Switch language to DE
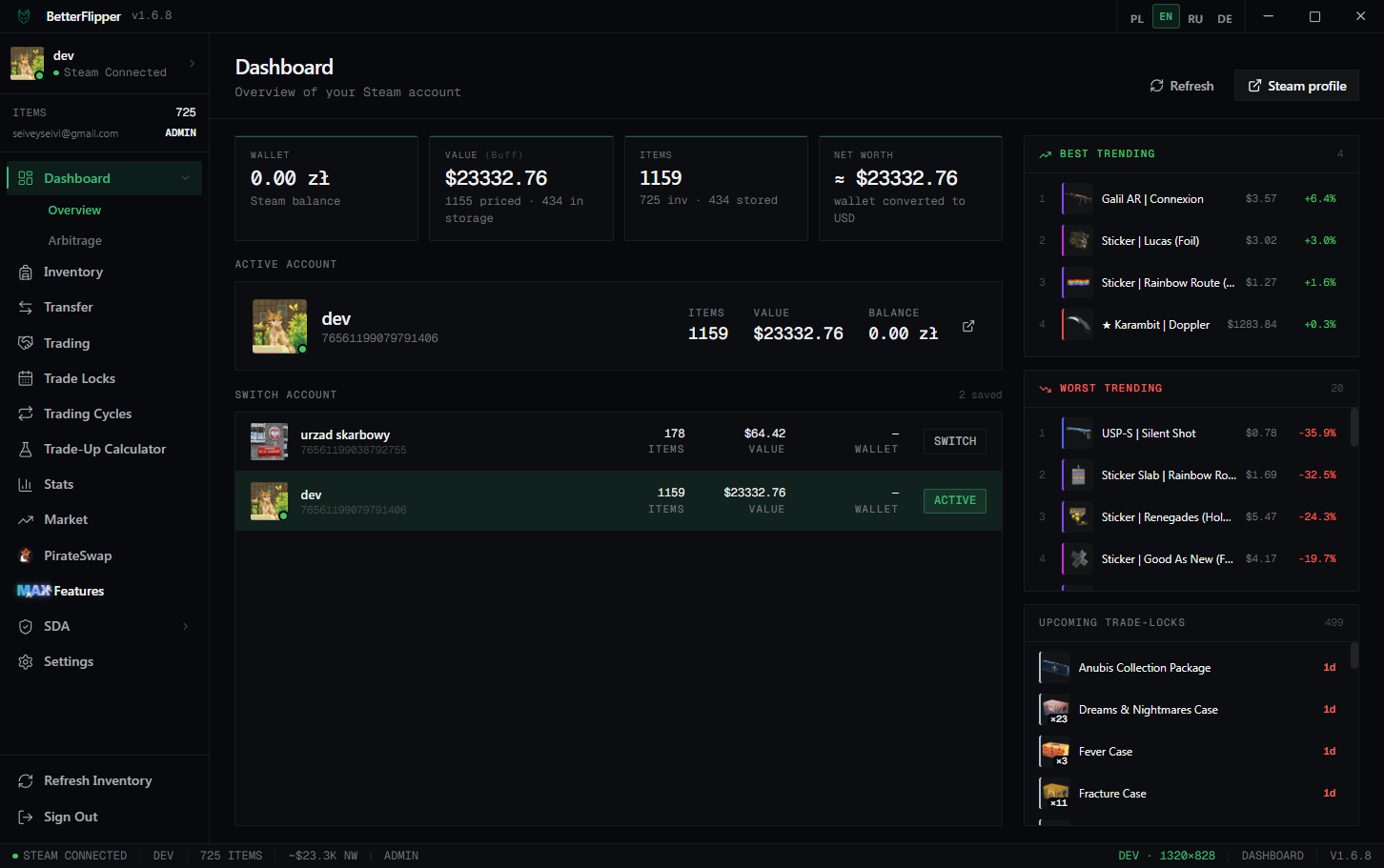1384x868 pixels. (x=1225, y=18)
